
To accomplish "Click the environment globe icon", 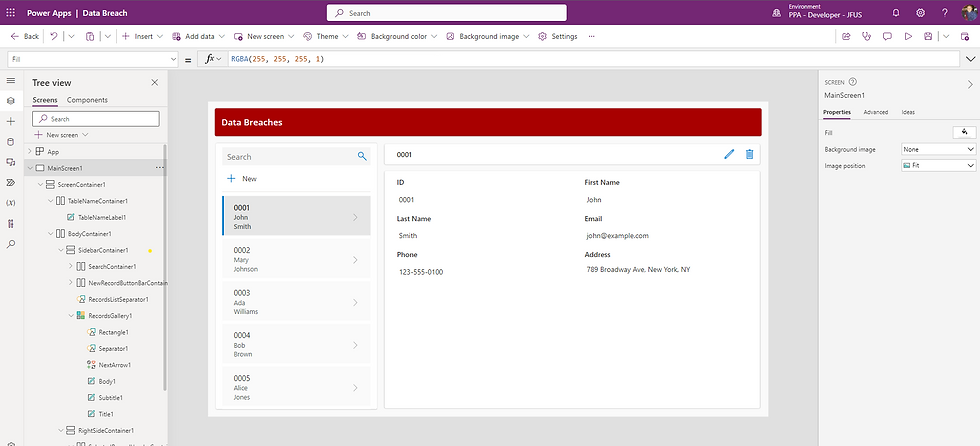I will click(x=777, y=12).
